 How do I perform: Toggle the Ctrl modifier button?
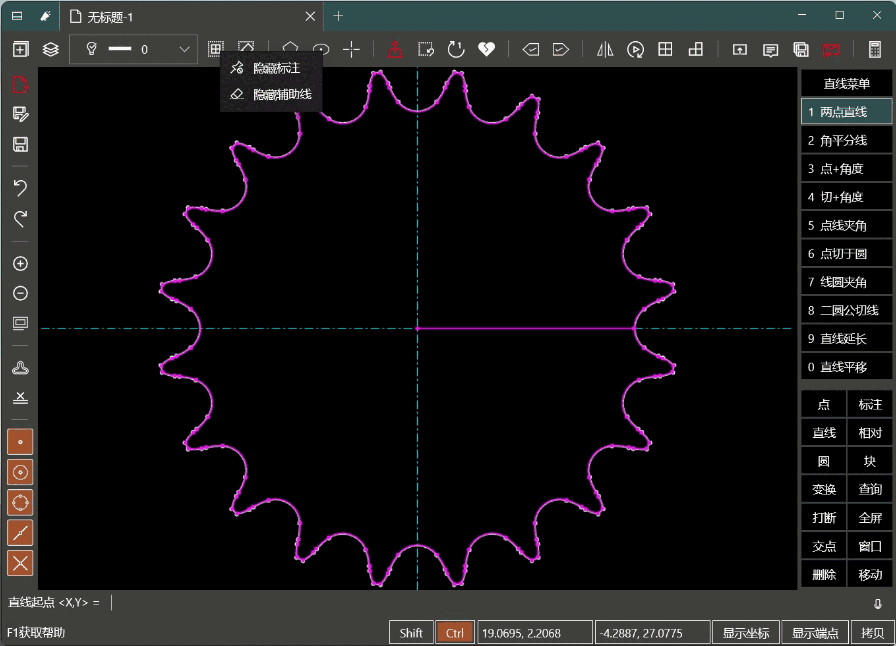pos(455,632)
